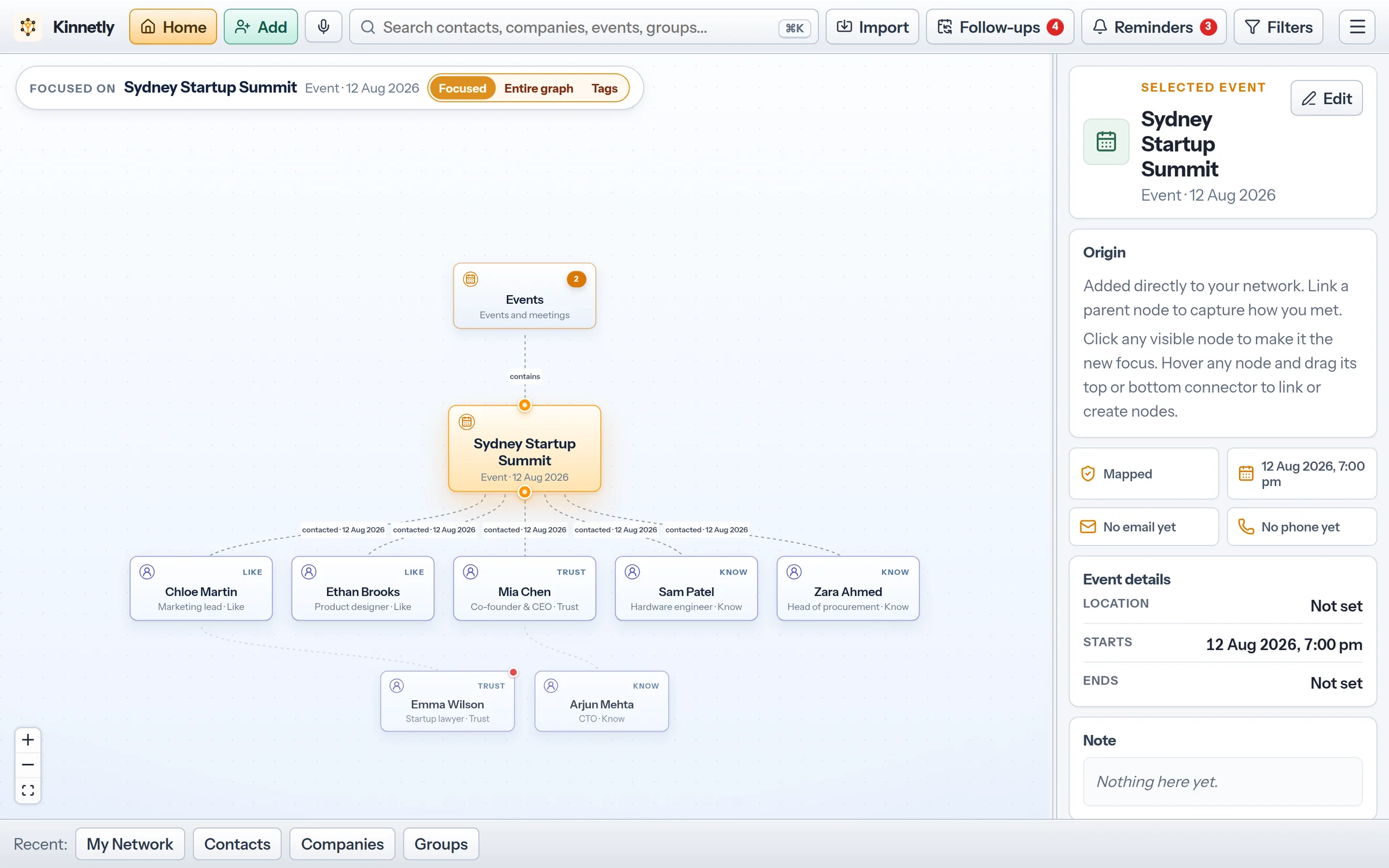1389x868 pixels.
Task: Click the microphone voice input icon
Action: (x=324, y=27)
